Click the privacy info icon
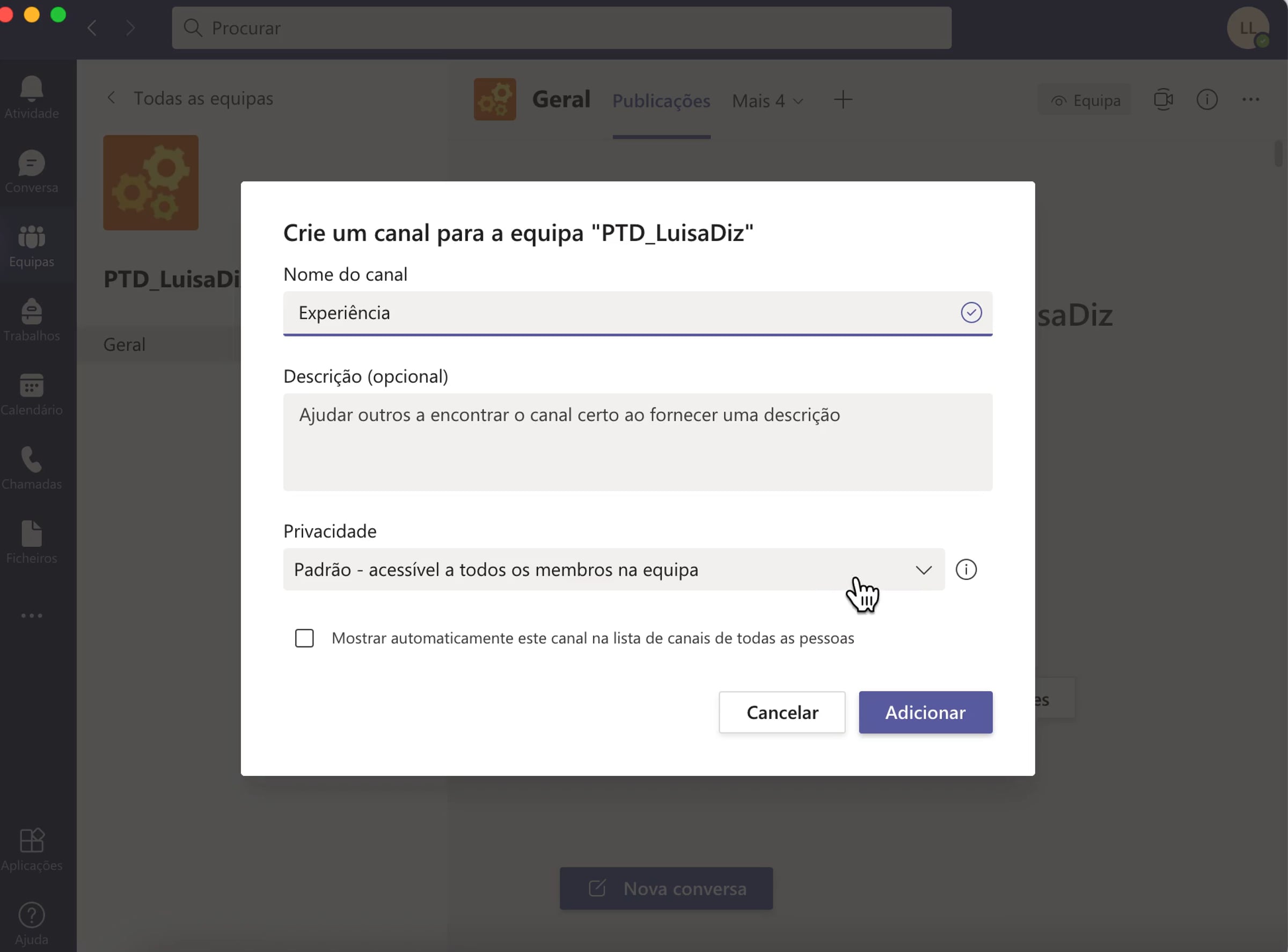 pos(966,569)
